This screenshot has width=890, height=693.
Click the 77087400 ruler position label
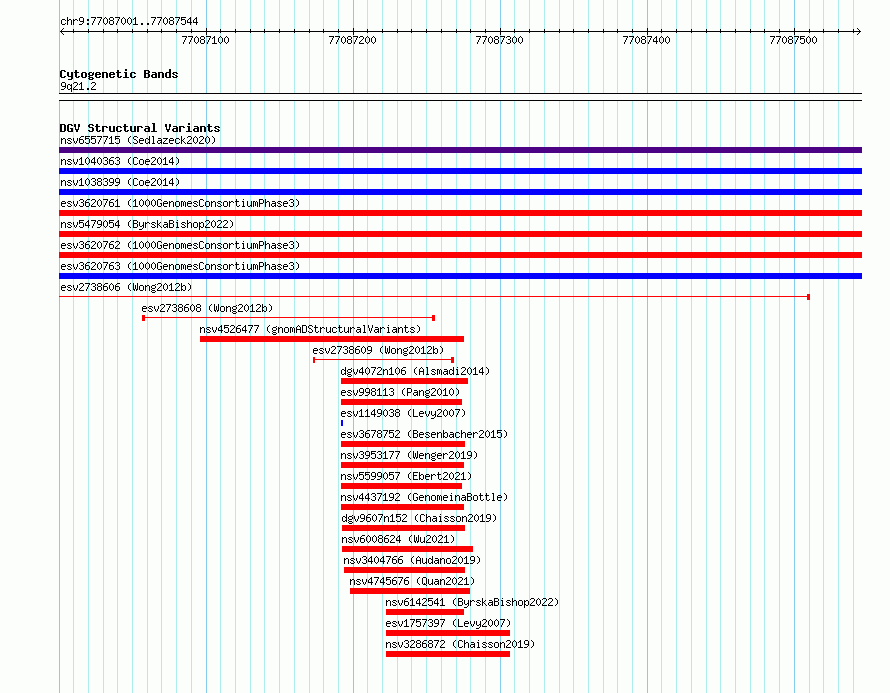646,40
